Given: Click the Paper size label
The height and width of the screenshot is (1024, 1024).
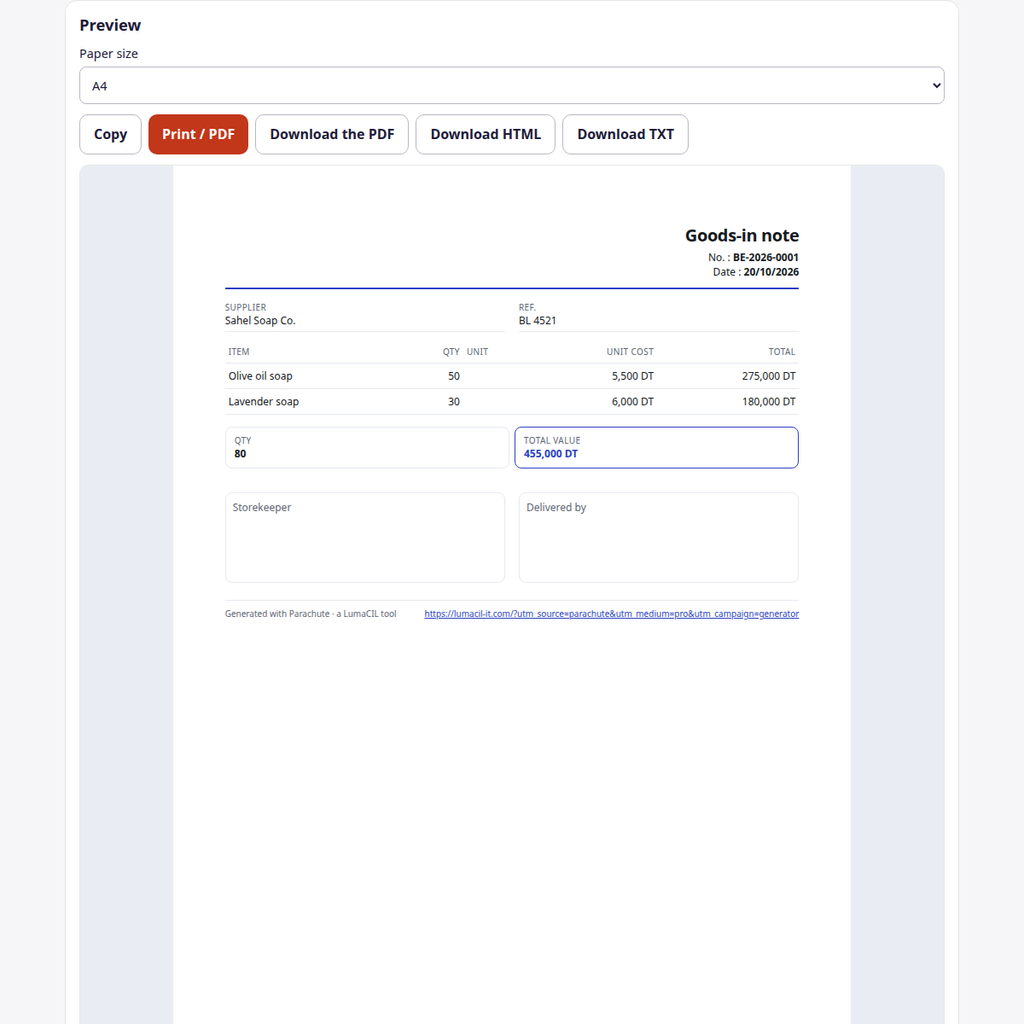Looking at the screenshot, I should pyautogui.click(x=108, y=54).
